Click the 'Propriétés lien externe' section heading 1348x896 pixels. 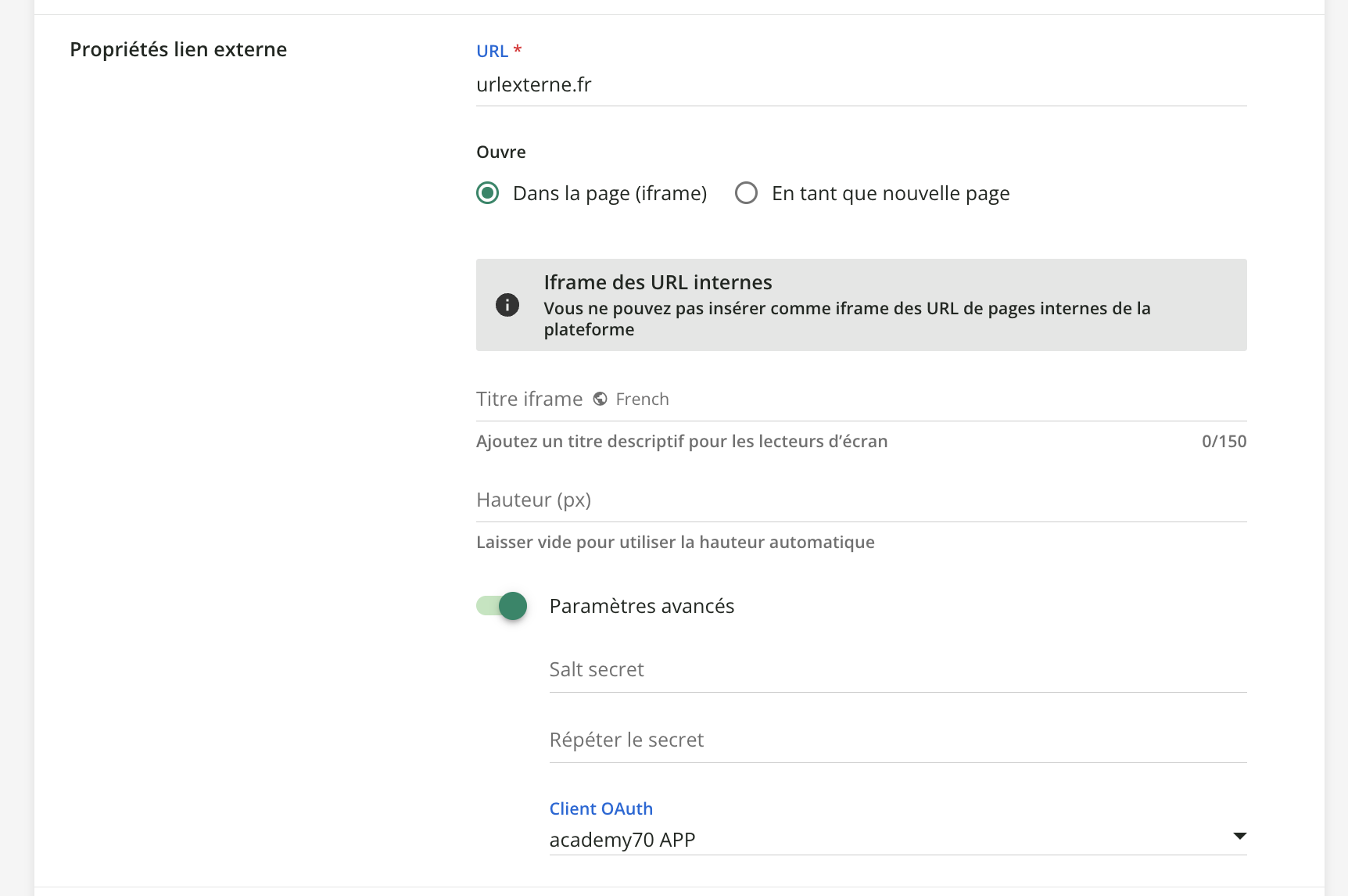click(x=178, y=49)
